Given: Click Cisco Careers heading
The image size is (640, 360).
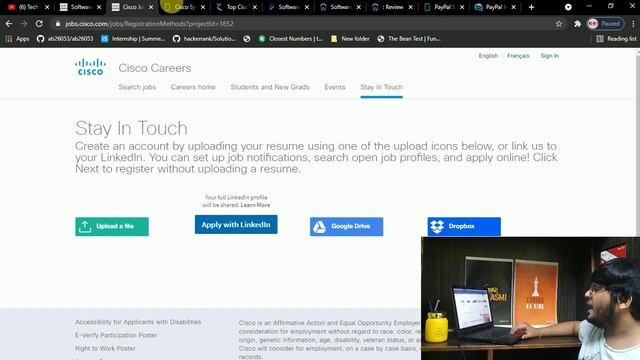Looking at the screenshot, I should click(155, 68).
